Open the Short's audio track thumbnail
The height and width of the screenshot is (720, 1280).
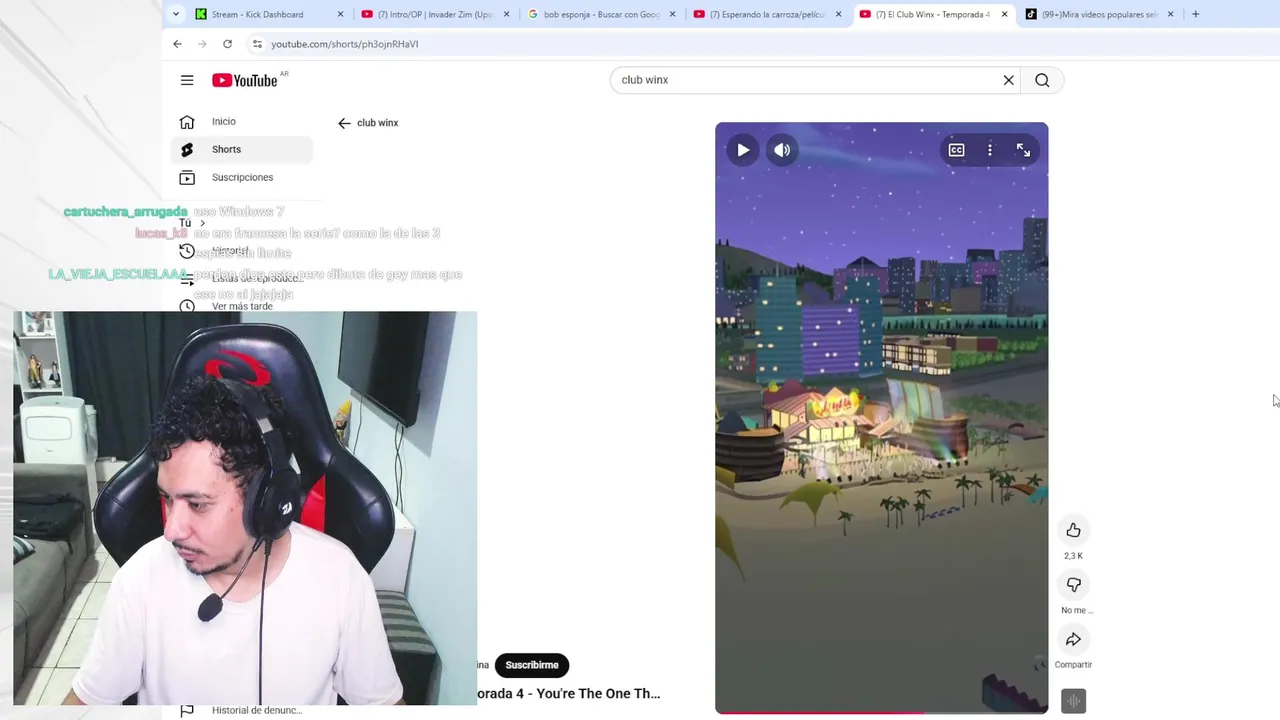(1073, 701)
